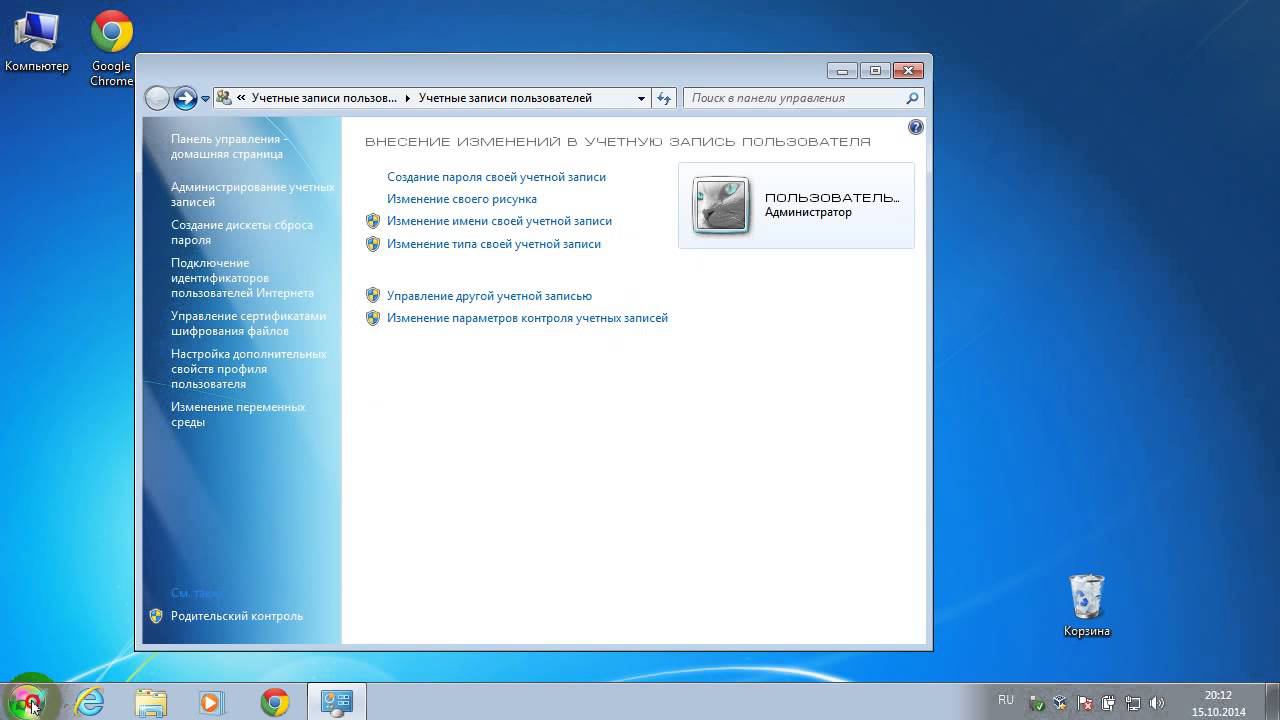Click the back navigation arrow button
This screenshot has width=1280, height=720.
coord(157,98)
